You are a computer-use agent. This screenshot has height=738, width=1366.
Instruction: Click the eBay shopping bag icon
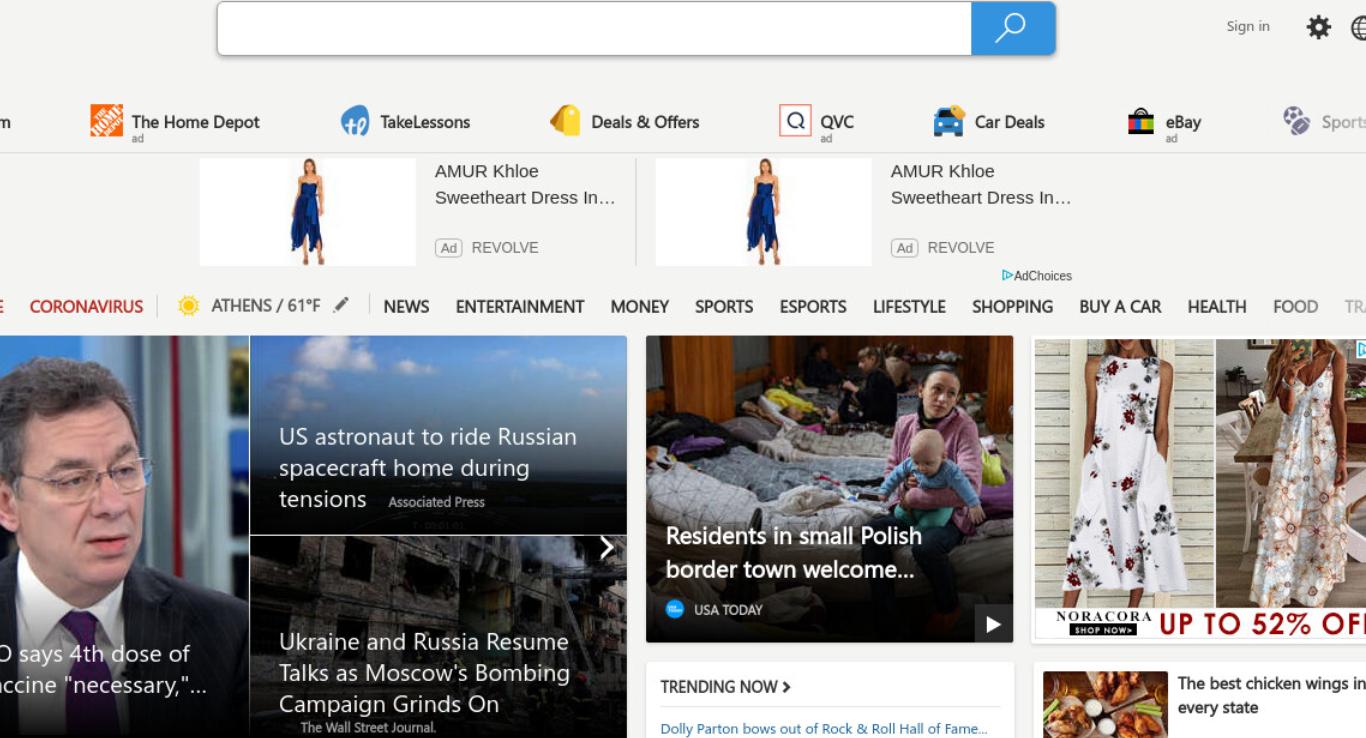coord(1141,121)
